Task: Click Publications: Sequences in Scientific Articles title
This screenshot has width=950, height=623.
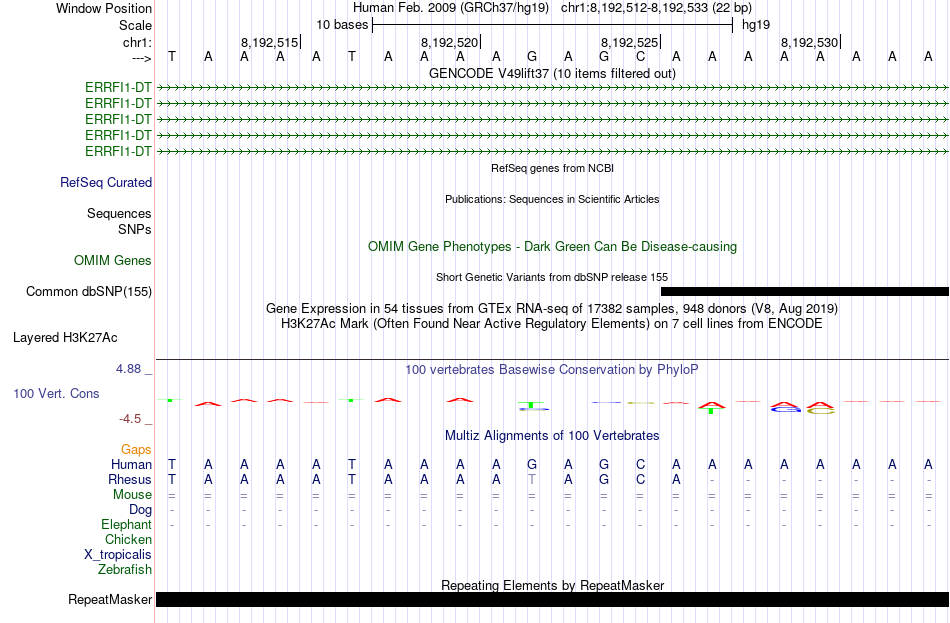Action: (553, 199)
